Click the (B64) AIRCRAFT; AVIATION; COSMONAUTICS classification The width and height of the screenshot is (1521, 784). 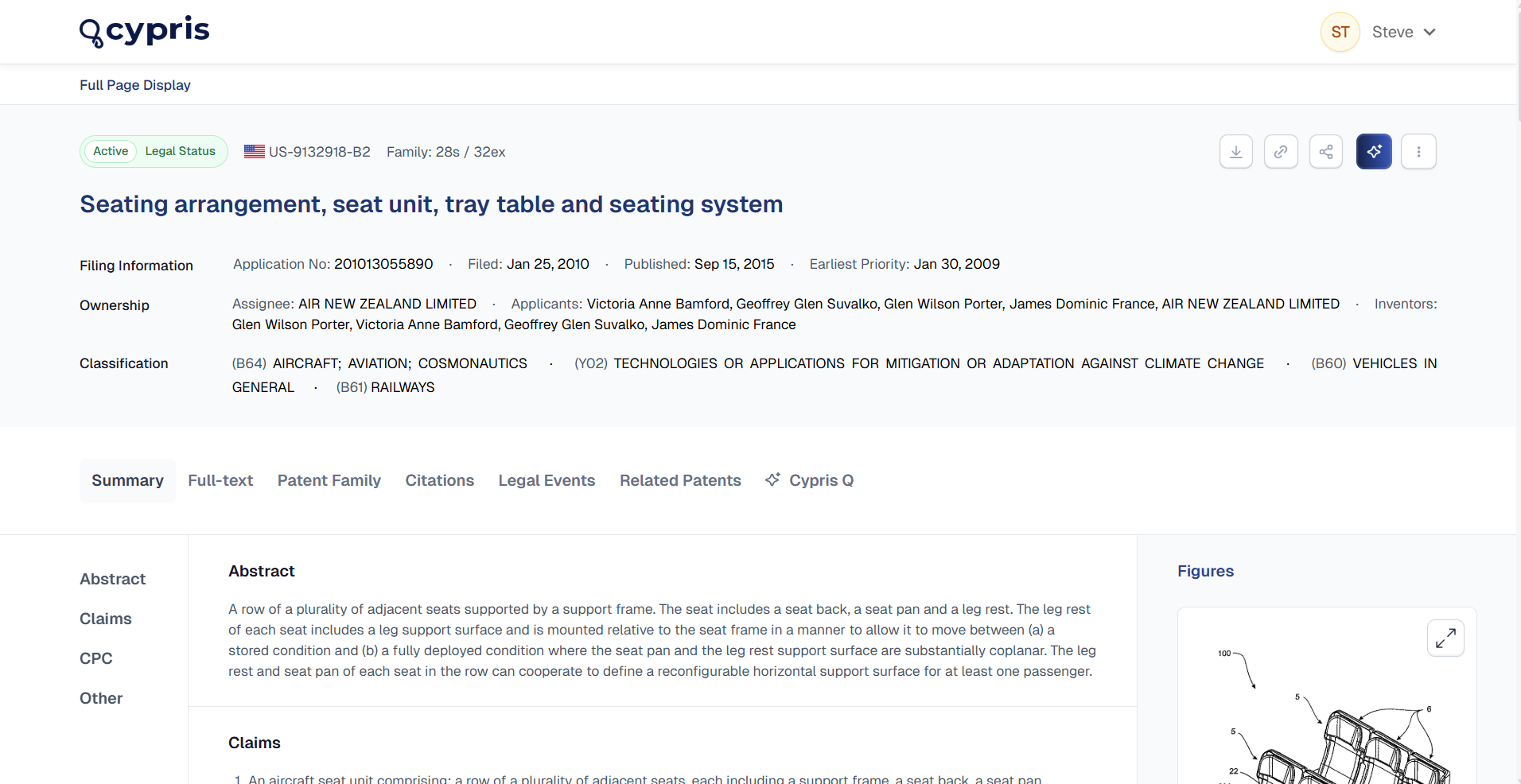pyautogui.click(x=379, y=363)
